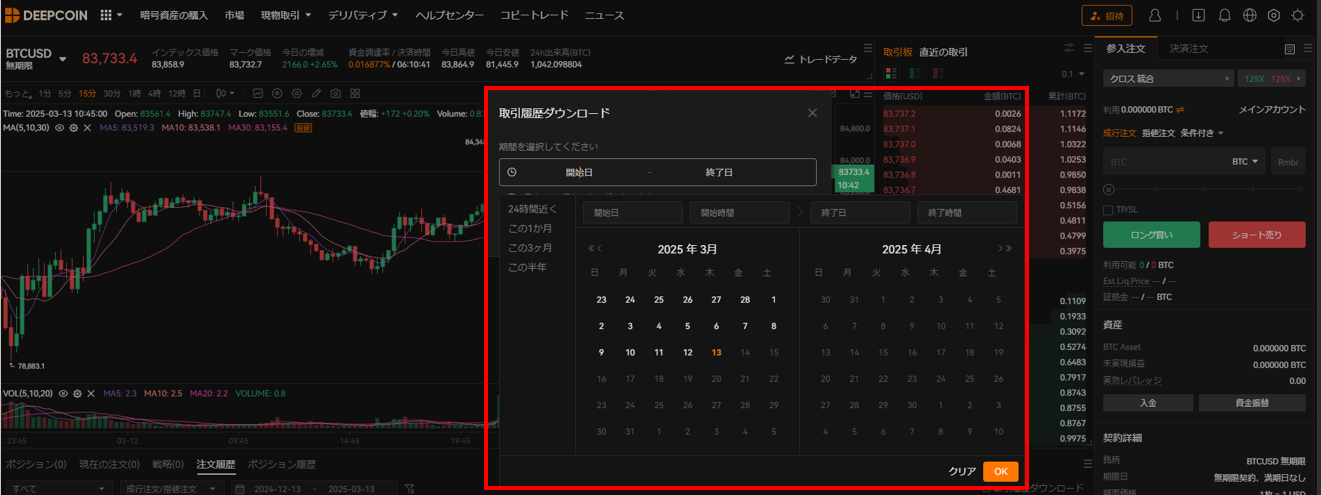Select the 15分 chart interval
Image resolution: width=1321 pixels, height=495 pixels.
click(88, 93)
